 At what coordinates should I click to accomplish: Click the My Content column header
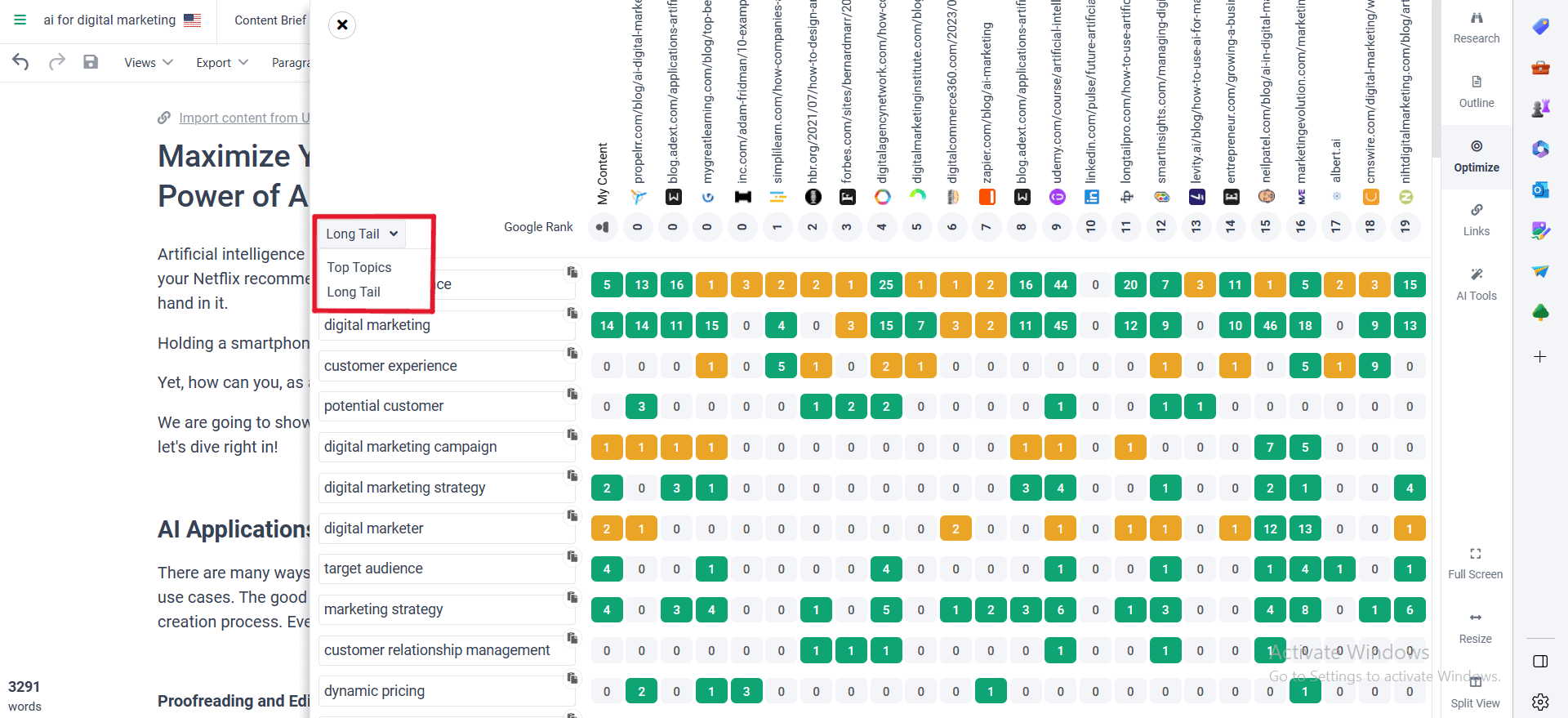[x=603, y=173]
